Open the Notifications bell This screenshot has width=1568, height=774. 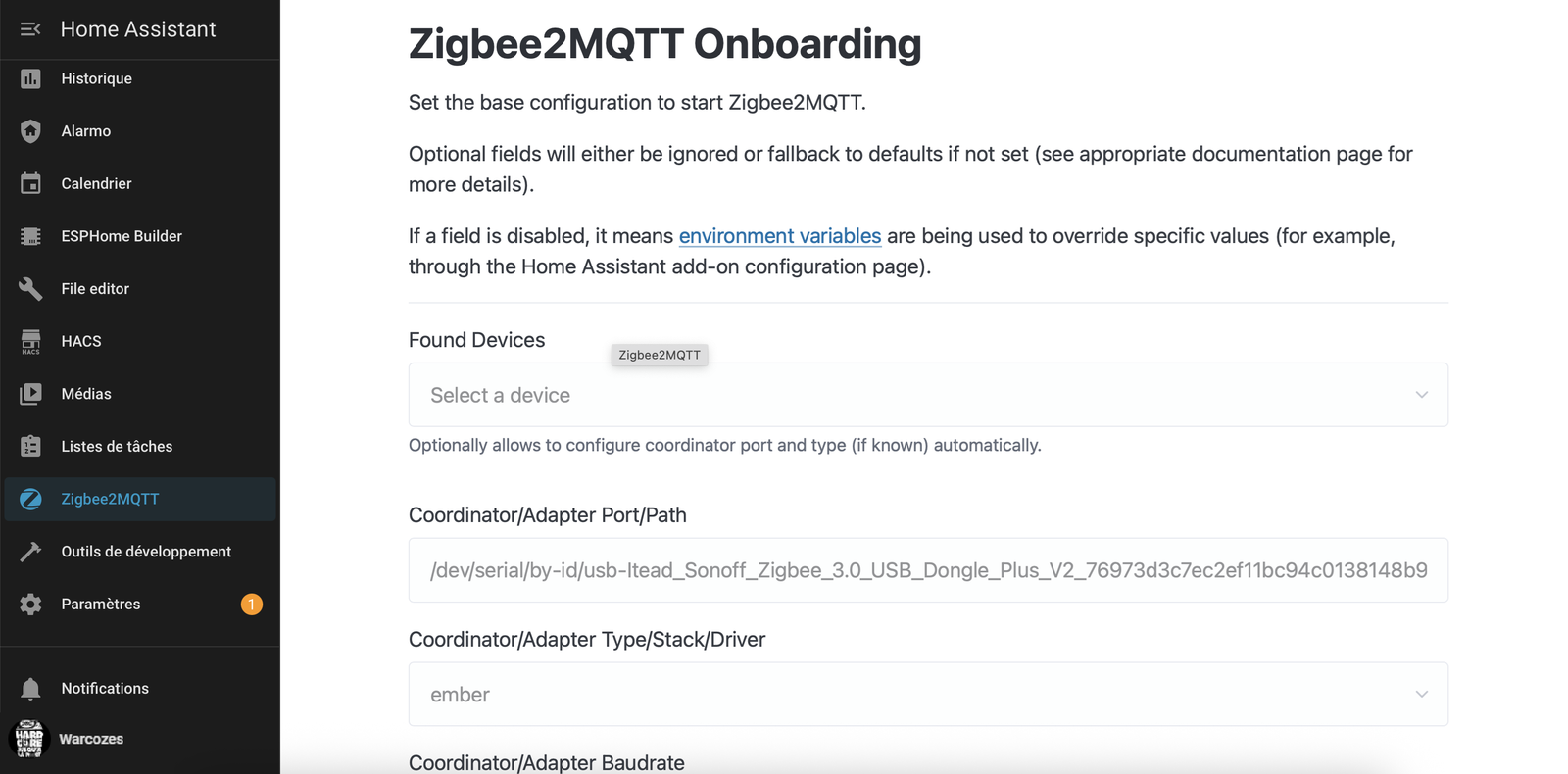[x=30, y=688]
